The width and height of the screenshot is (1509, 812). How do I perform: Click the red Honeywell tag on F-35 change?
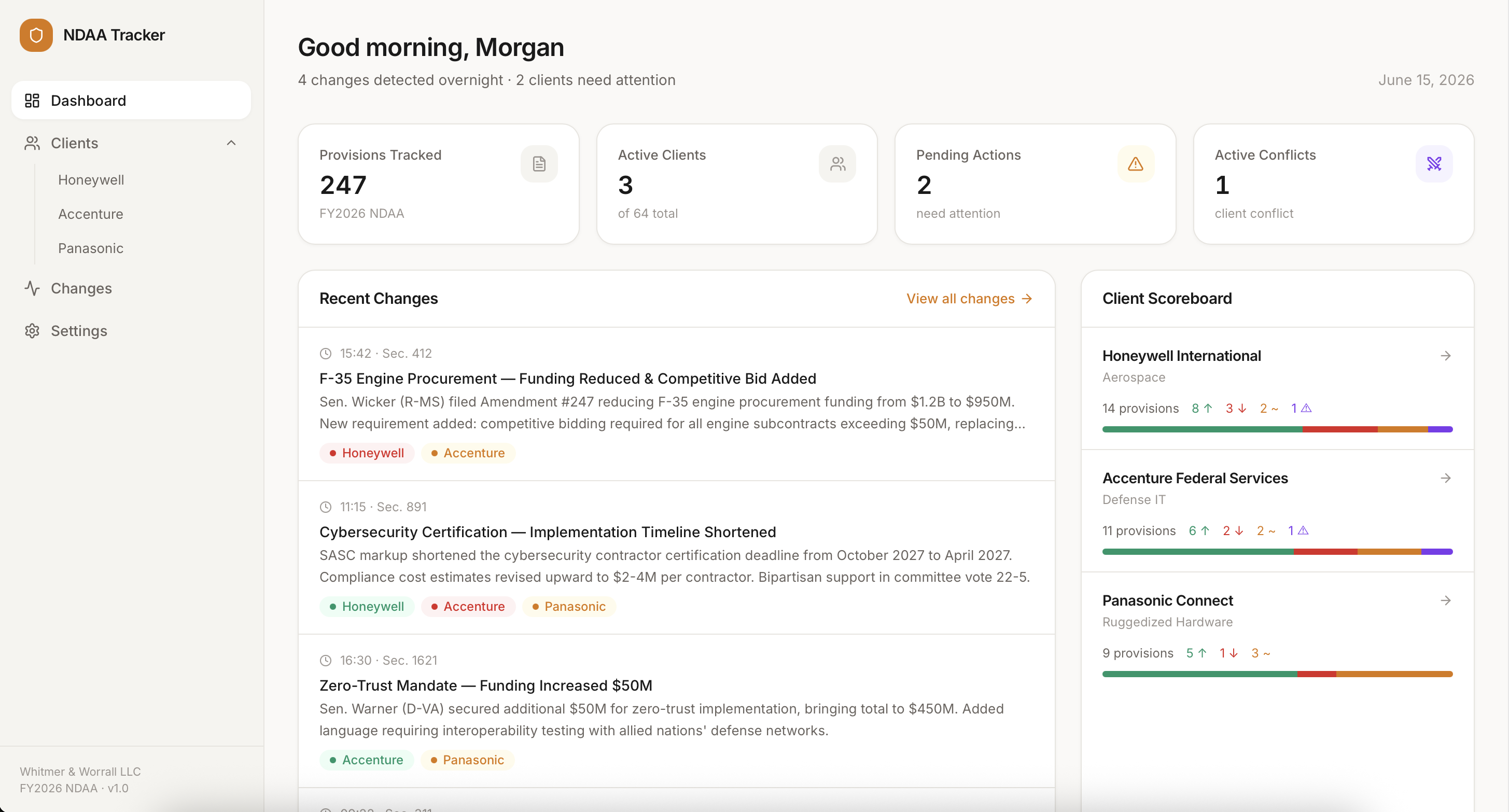point(367,454)
